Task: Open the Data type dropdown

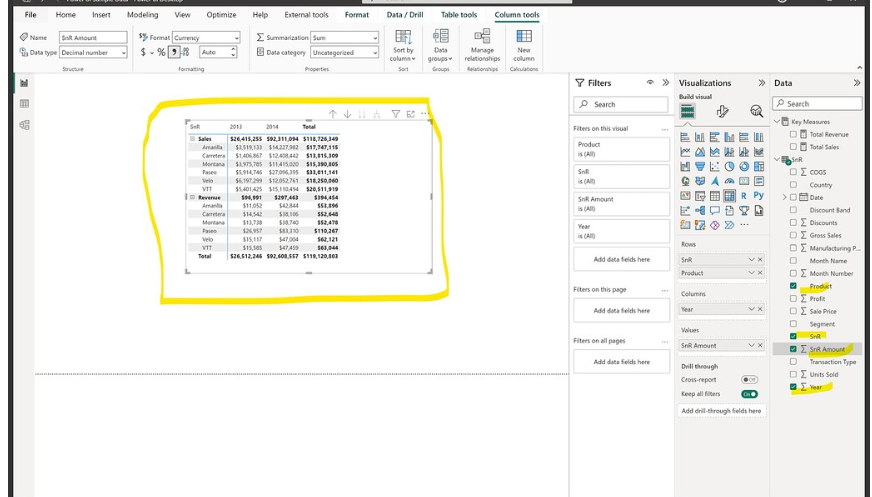Action: 93,52
